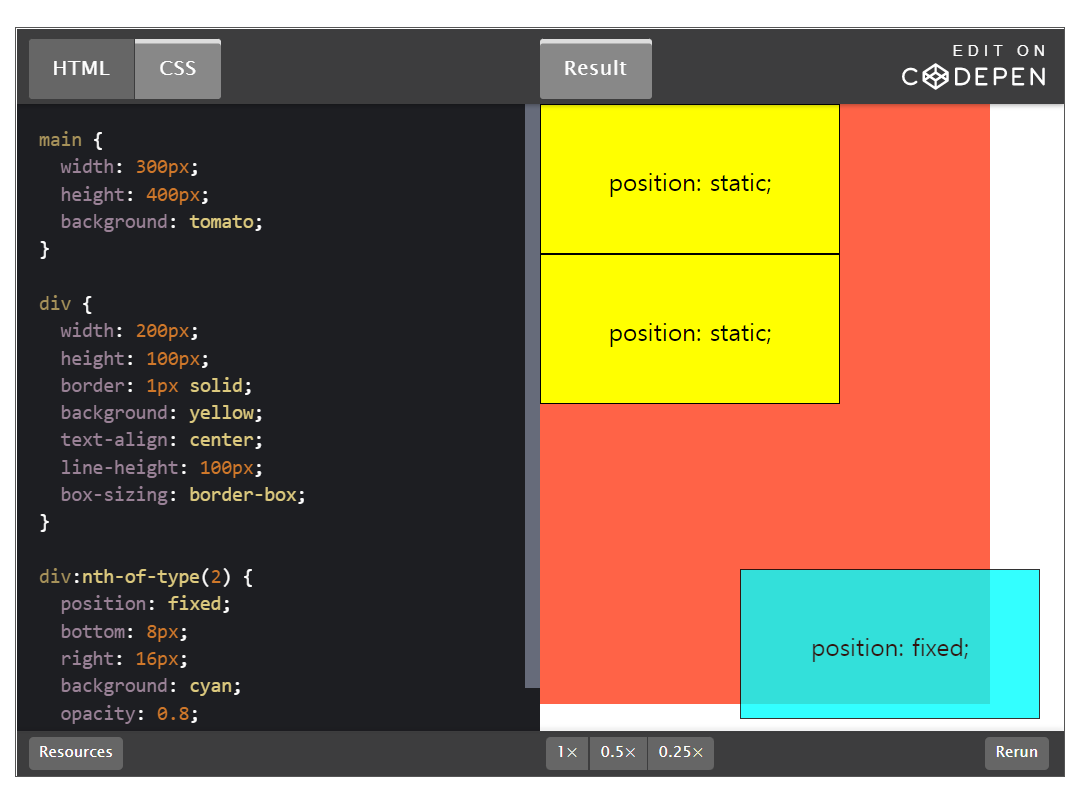Click the 'position: fixed;' code line
This screenshot has height=799, width=1081.
[145, 604]
